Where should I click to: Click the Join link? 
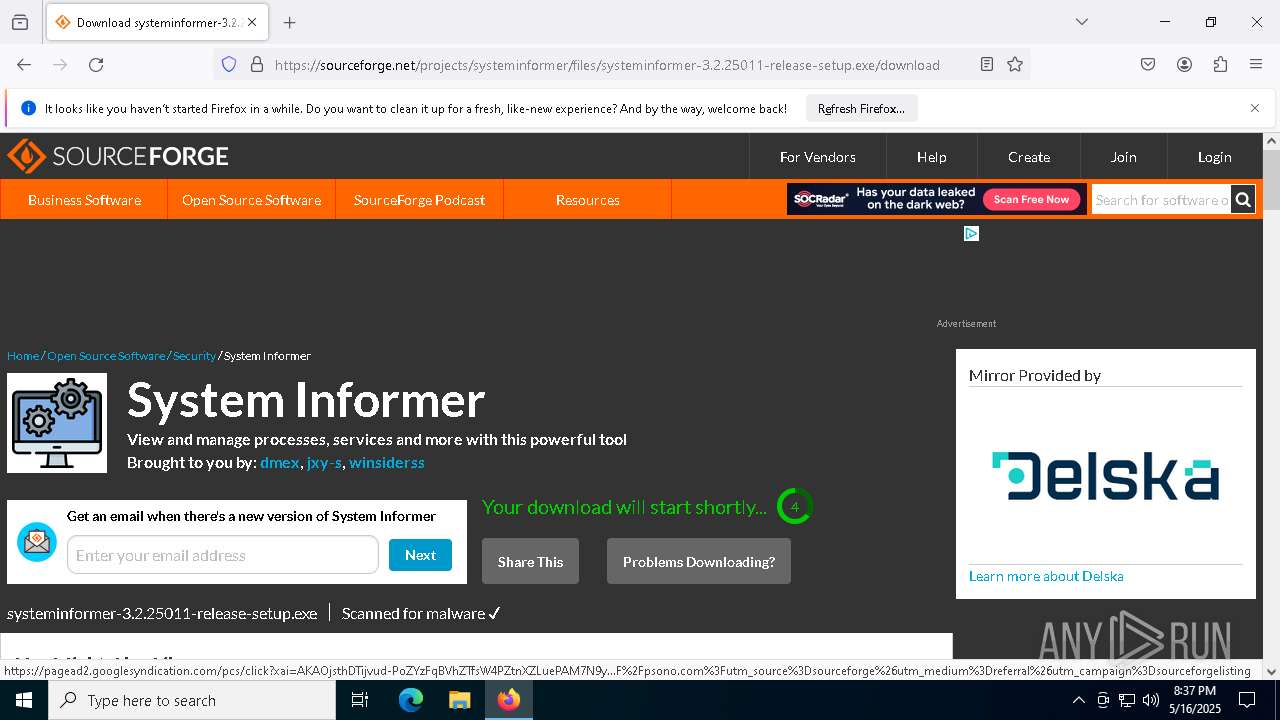(x=1123, y=157)
